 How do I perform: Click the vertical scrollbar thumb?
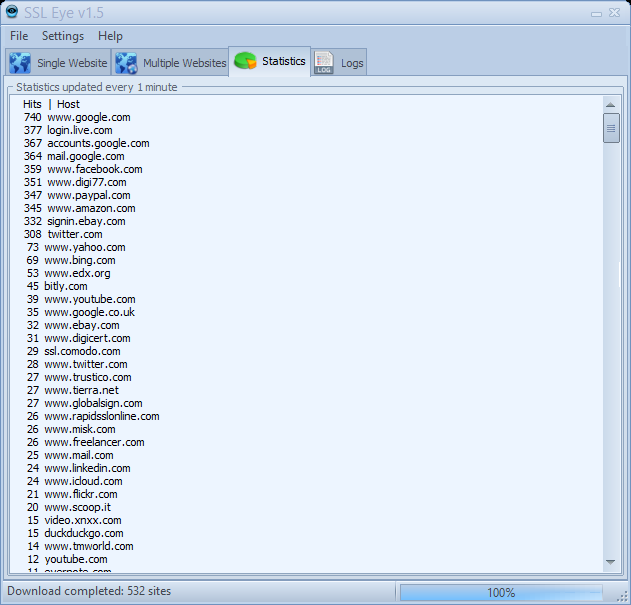click(x=611, y=128)
